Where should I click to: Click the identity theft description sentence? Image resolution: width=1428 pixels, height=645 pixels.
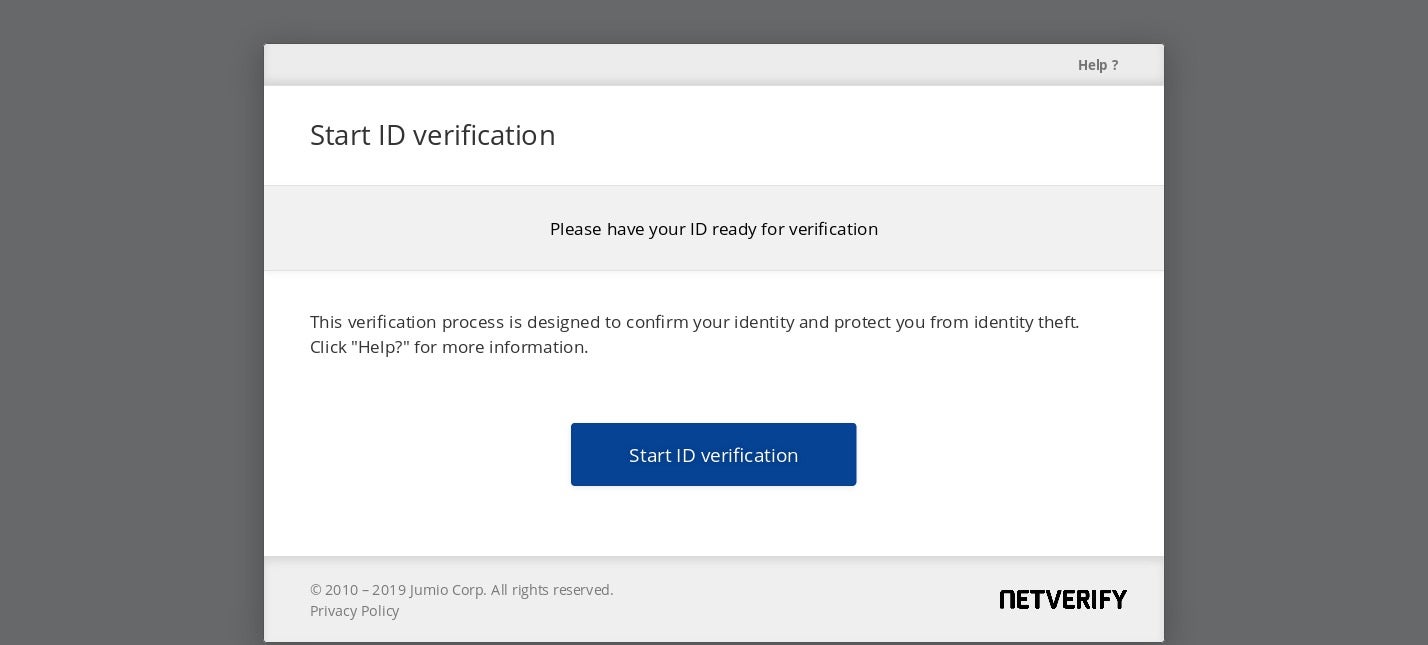click(x=694, y=322)
